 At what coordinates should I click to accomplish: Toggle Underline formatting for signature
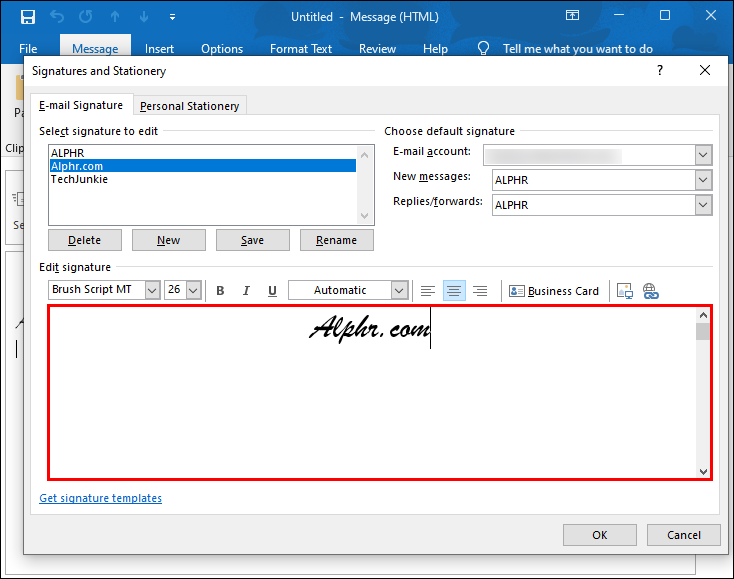click(x=272, y=291)
